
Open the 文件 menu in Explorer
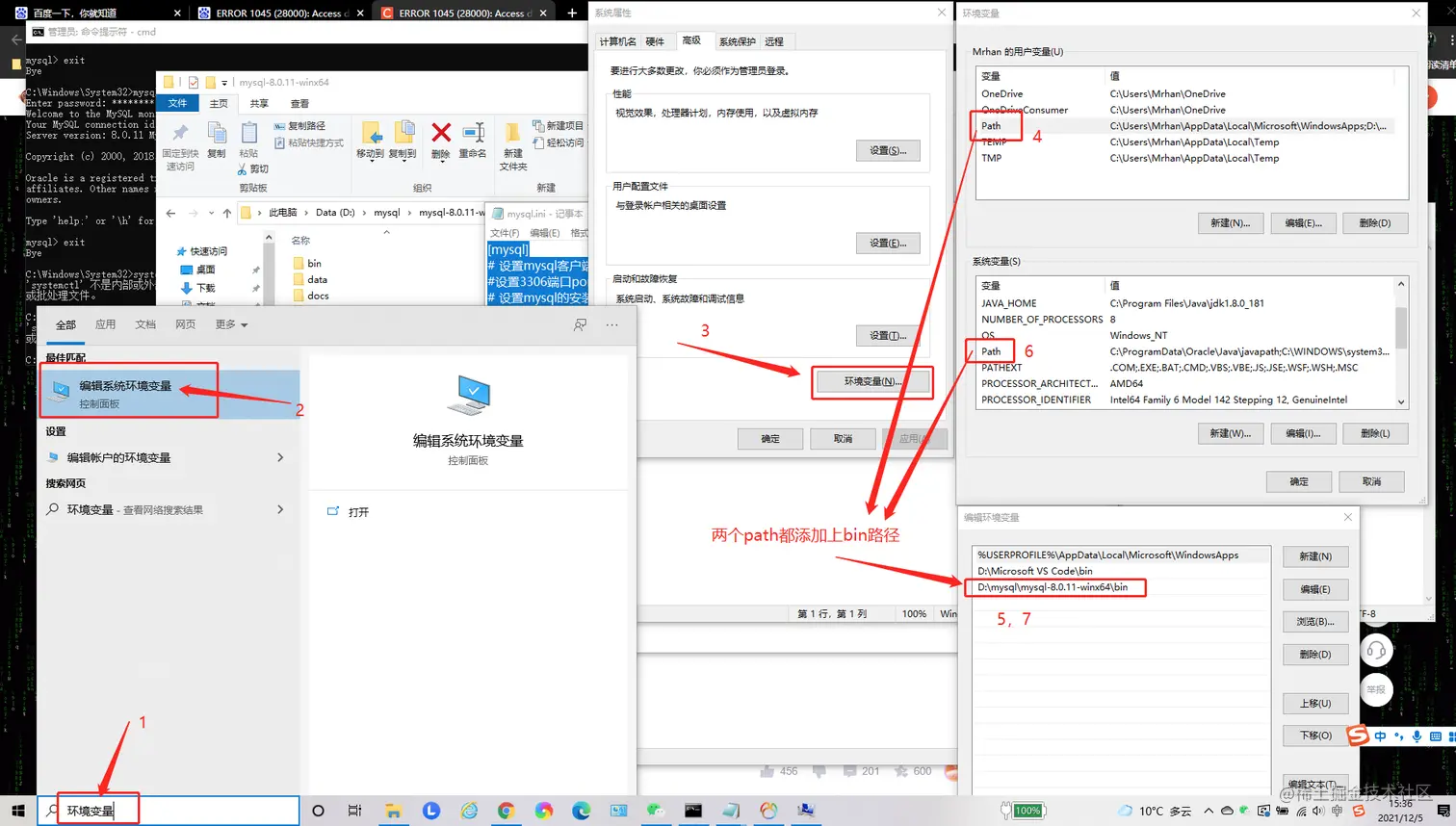click(x=178, y=103)
